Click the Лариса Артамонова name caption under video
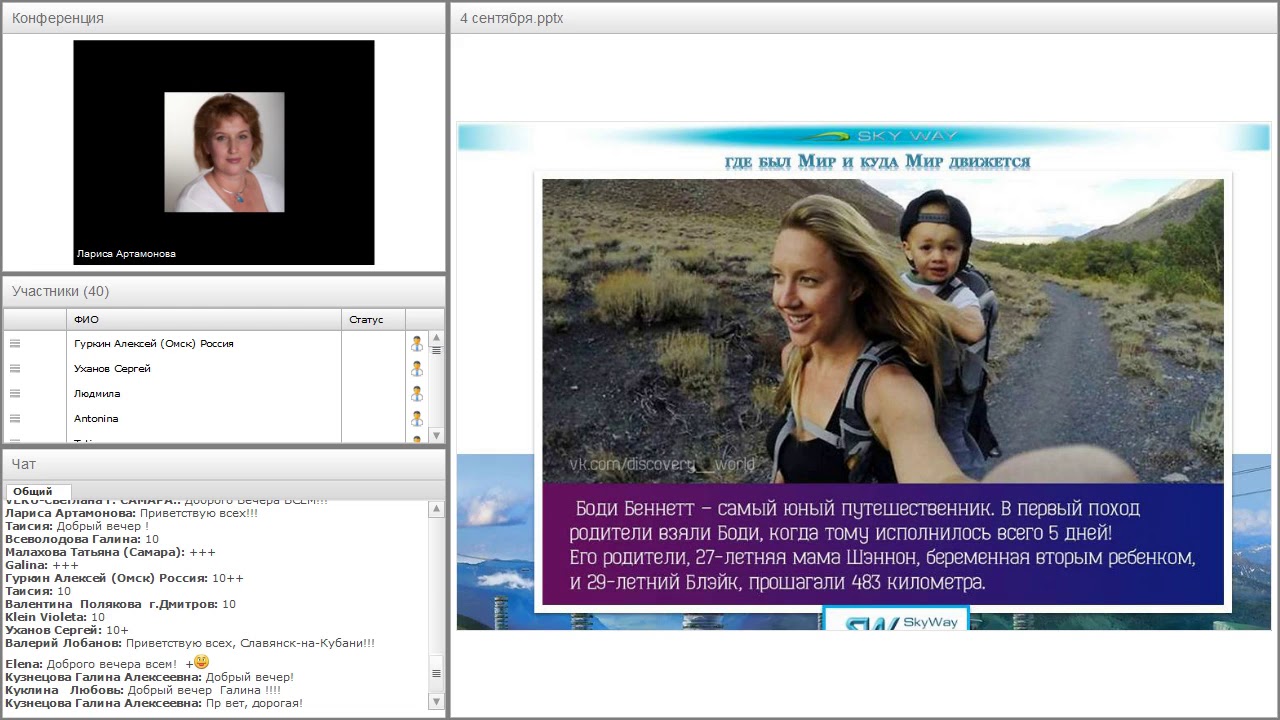This screenshot has width=1280, height=720. pos(126,254)
